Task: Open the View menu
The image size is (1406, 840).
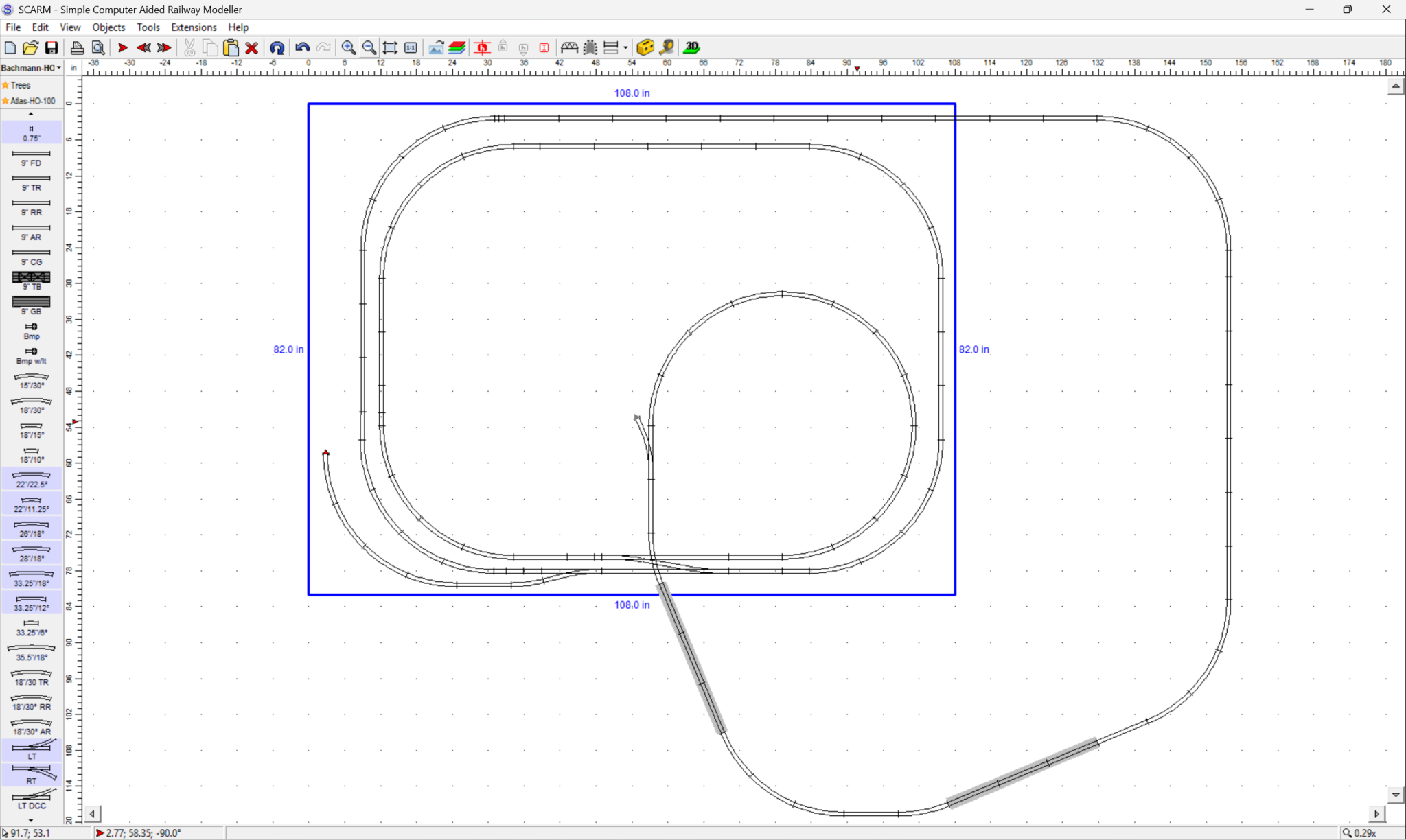Action: tap(70, 27)
